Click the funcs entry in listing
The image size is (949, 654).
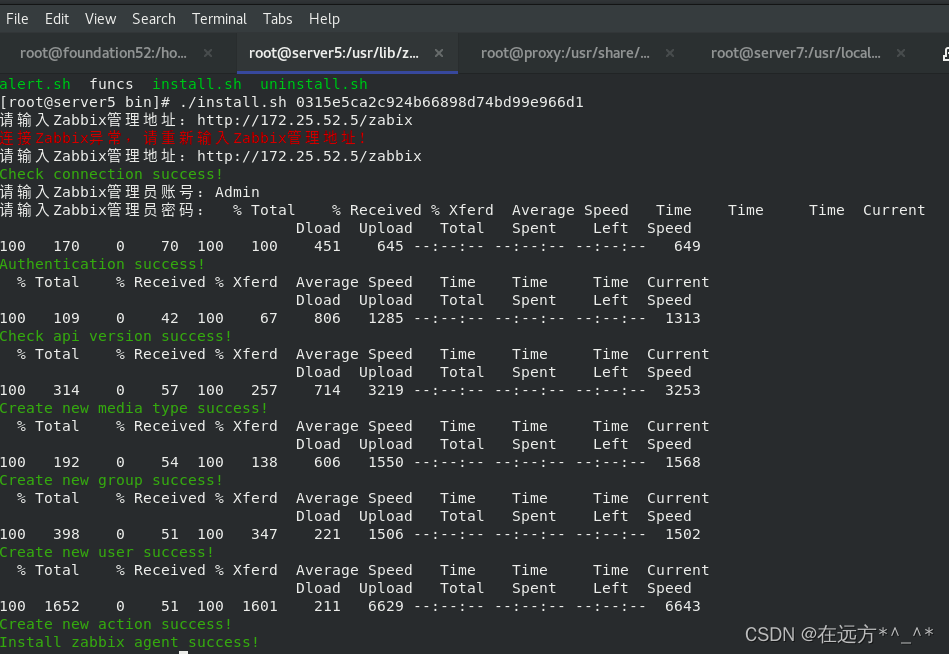111,84
